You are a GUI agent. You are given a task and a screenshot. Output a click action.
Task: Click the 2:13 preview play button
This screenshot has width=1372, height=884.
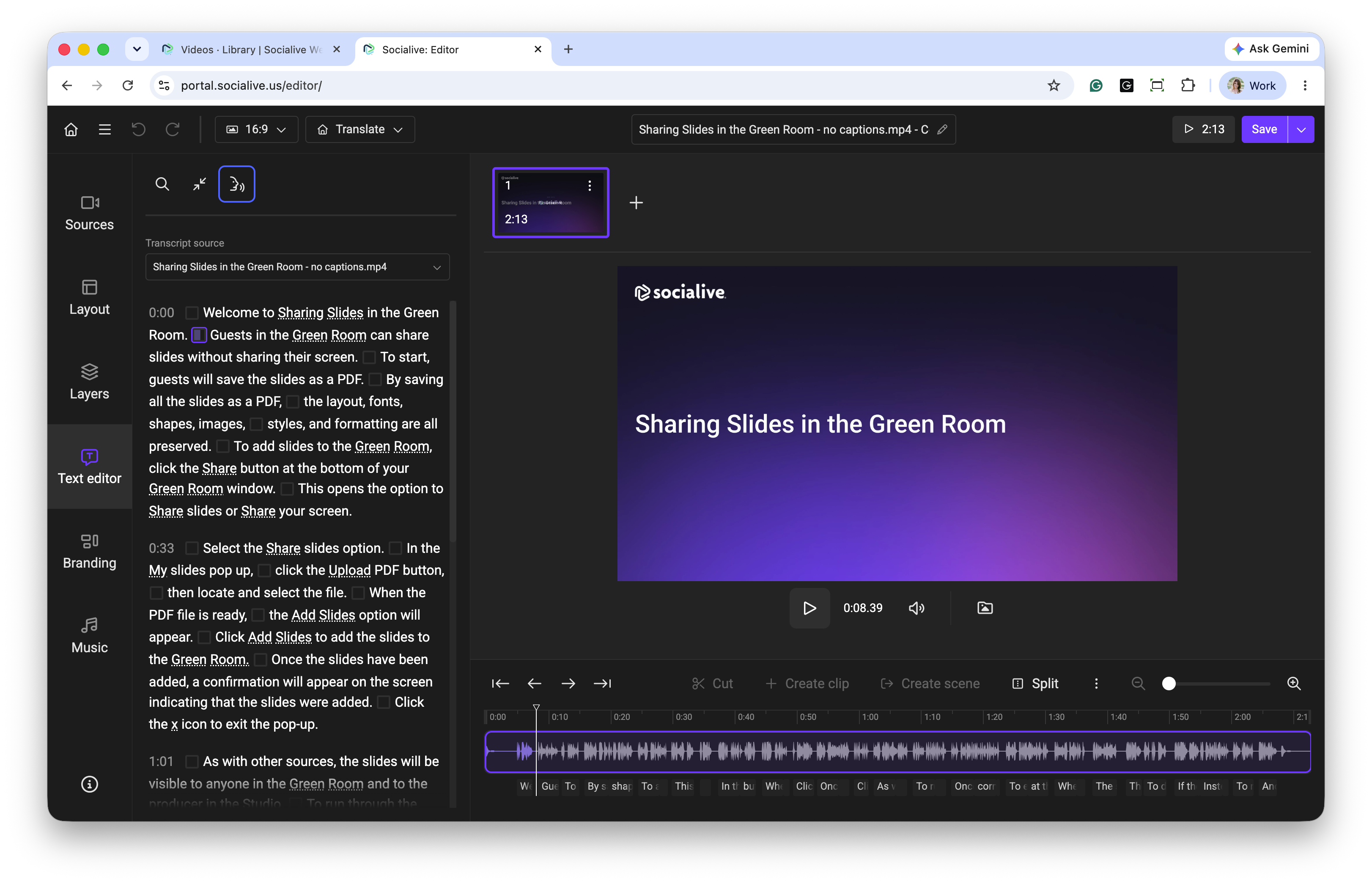point(1203,130)
